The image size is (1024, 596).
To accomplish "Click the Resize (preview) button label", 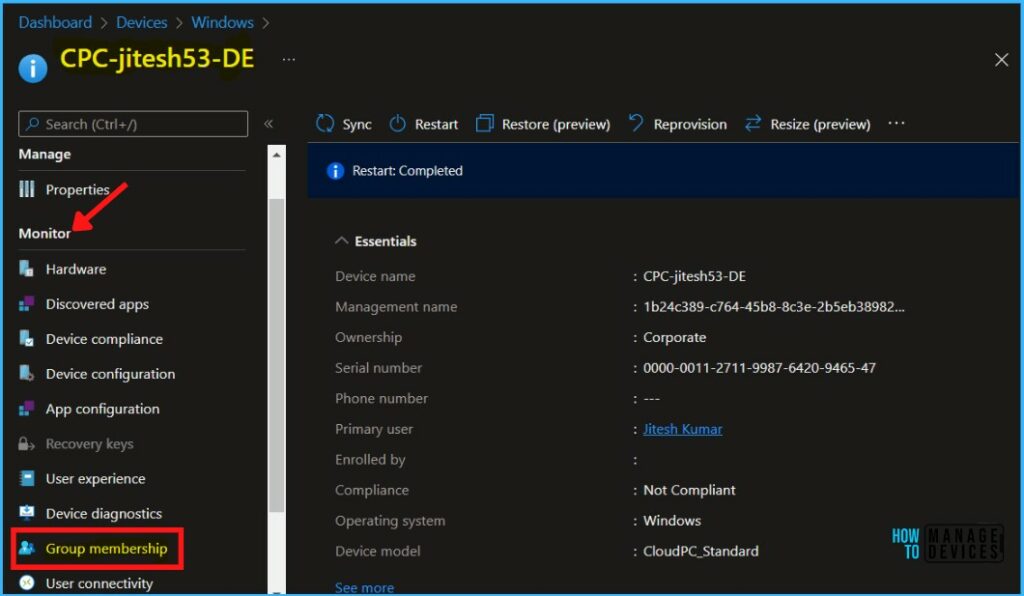I will coord(820,124).
